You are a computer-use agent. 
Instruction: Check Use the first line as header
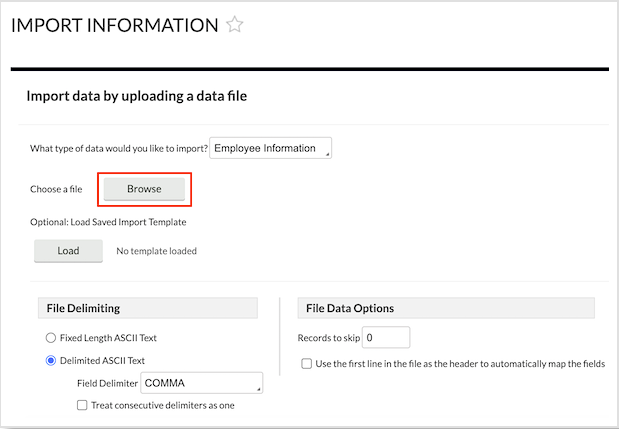click(x=307, y=363)
